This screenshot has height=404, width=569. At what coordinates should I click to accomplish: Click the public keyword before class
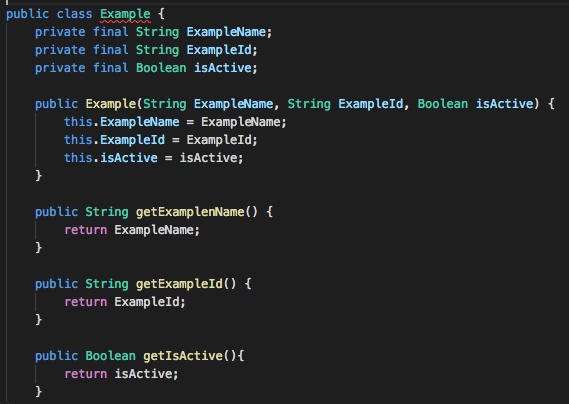click(28, 14)
